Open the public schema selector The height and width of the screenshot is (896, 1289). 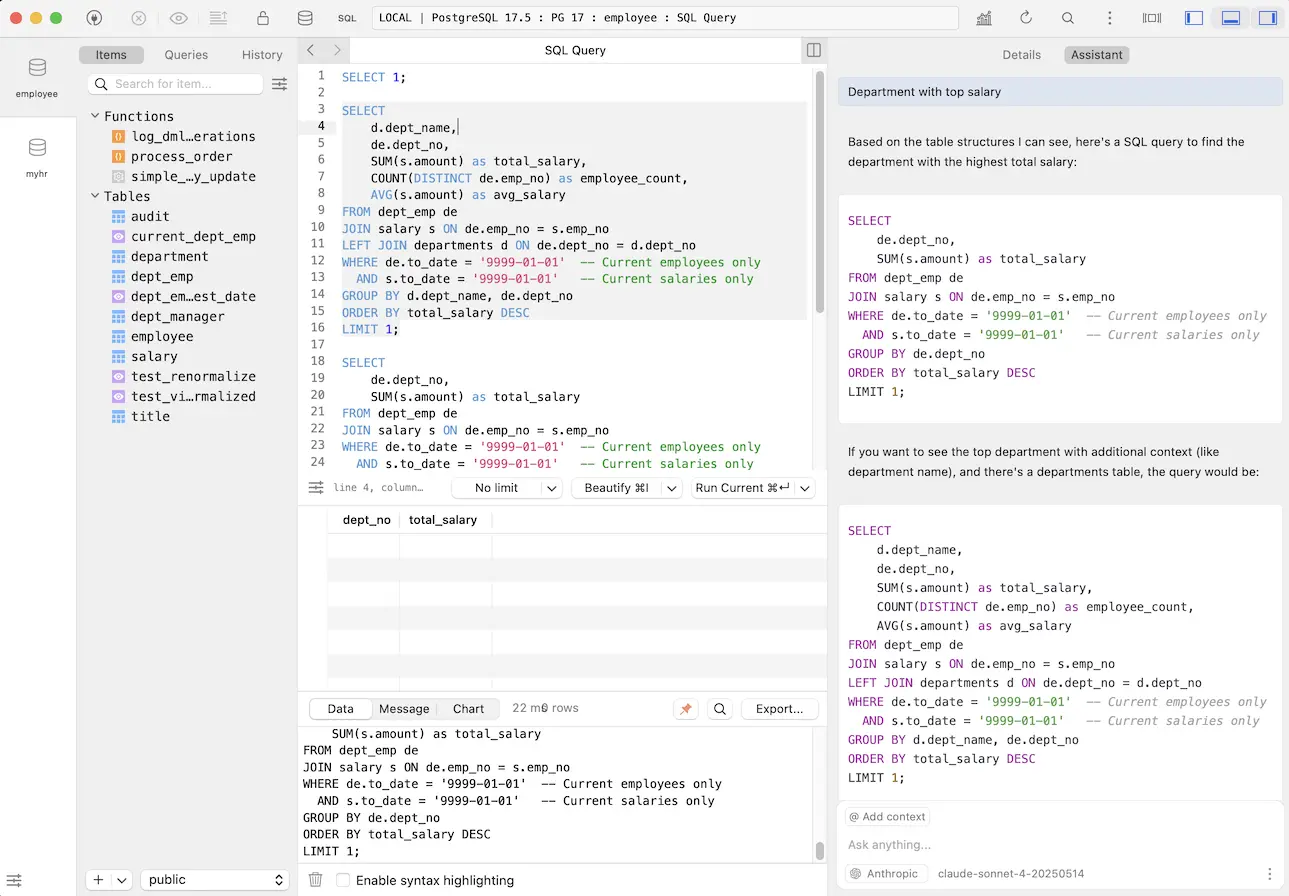tap(215, 880)
